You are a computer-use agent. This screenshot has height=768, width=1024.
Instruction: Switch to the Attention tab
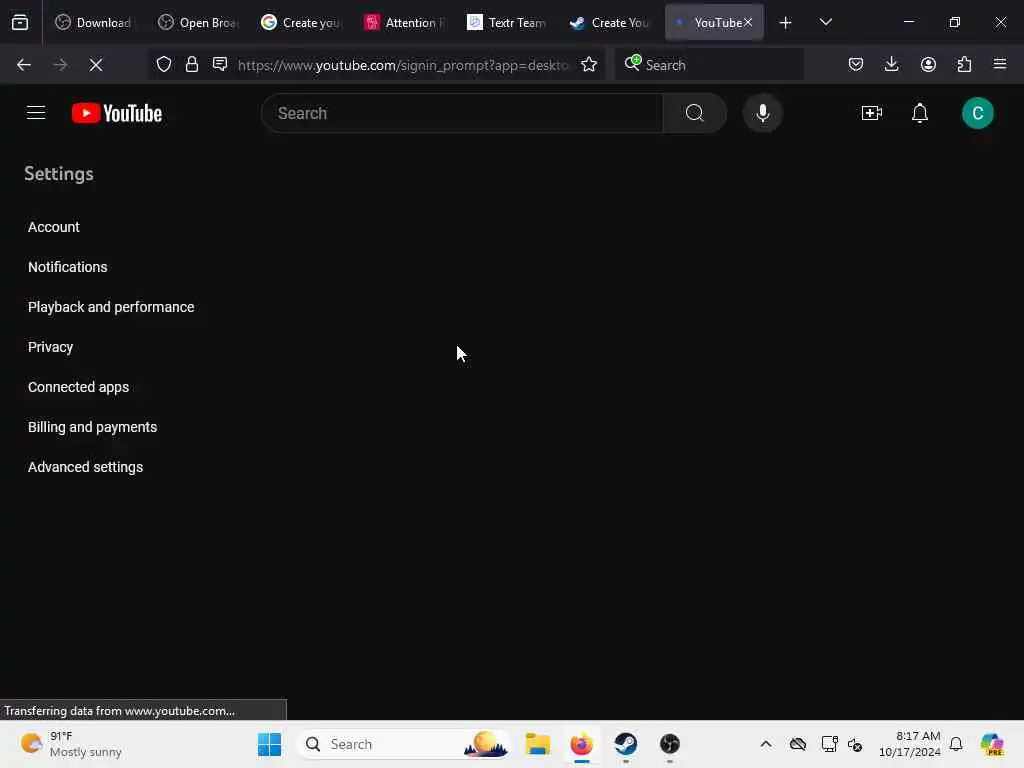[404, 23]
